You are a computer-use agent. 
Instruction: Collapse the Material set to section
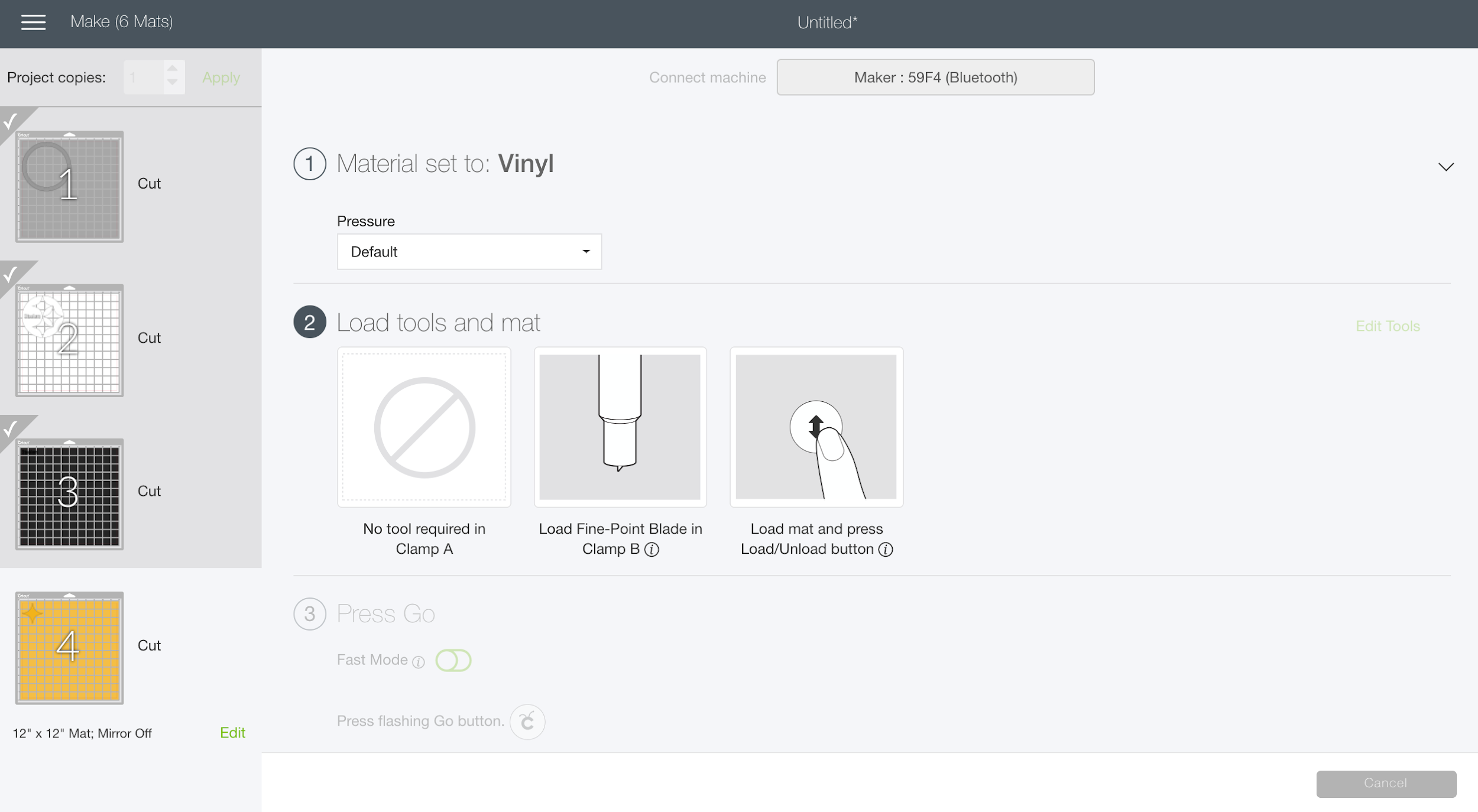click(1445, 167)
